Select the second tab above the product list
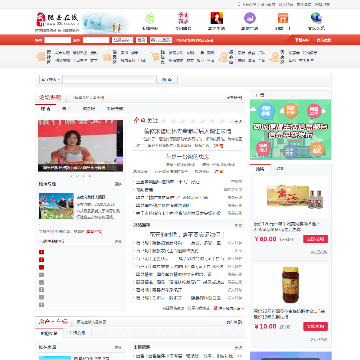The image size is (360, 360). [x=280, y=169]
